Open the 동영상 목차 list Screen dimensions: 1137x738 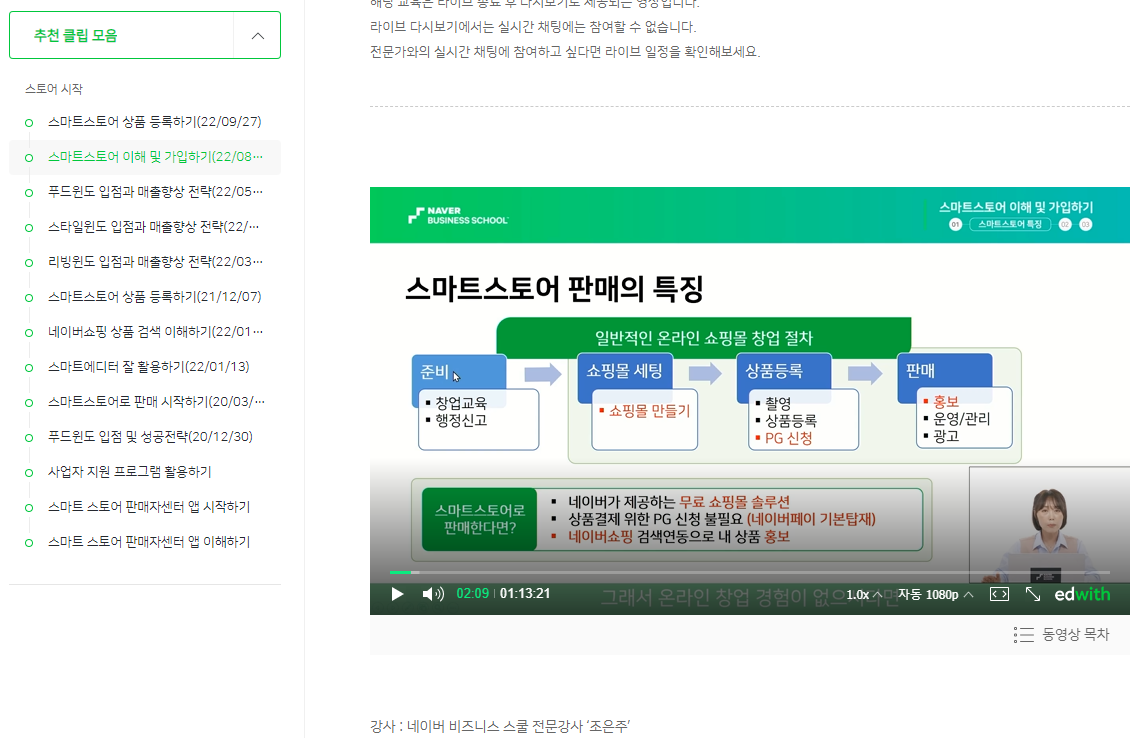coord(1062,635)
